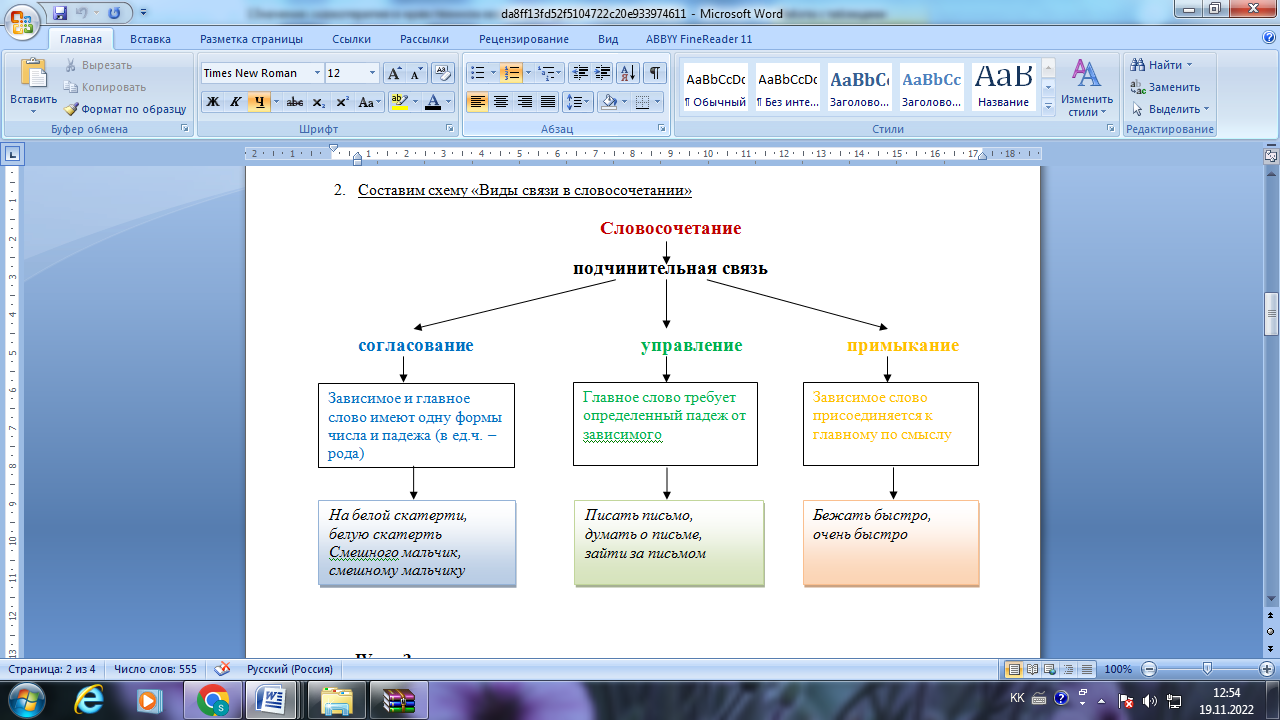Open Google Chrome from the taskbar

pos(213,699)
